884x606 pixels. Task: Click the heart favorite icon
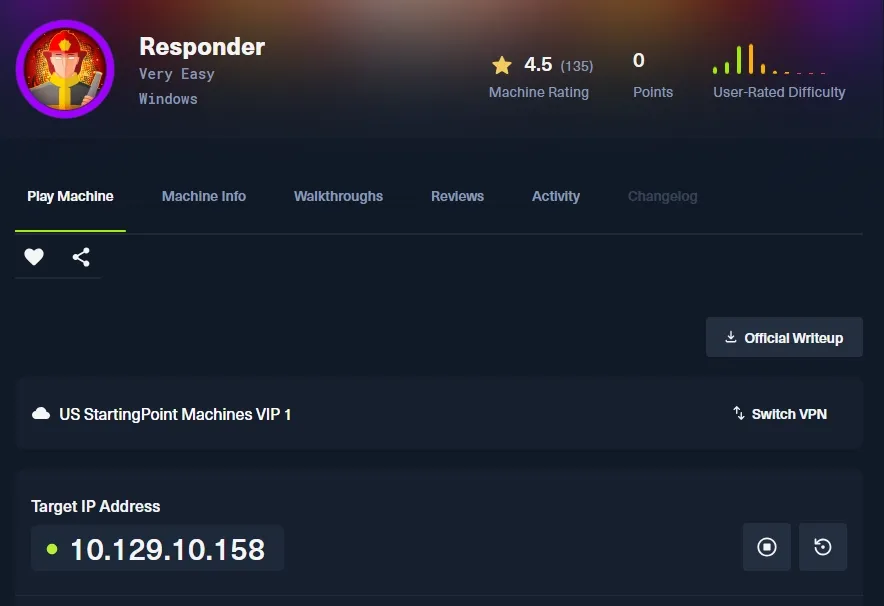(x=34, y=257)
